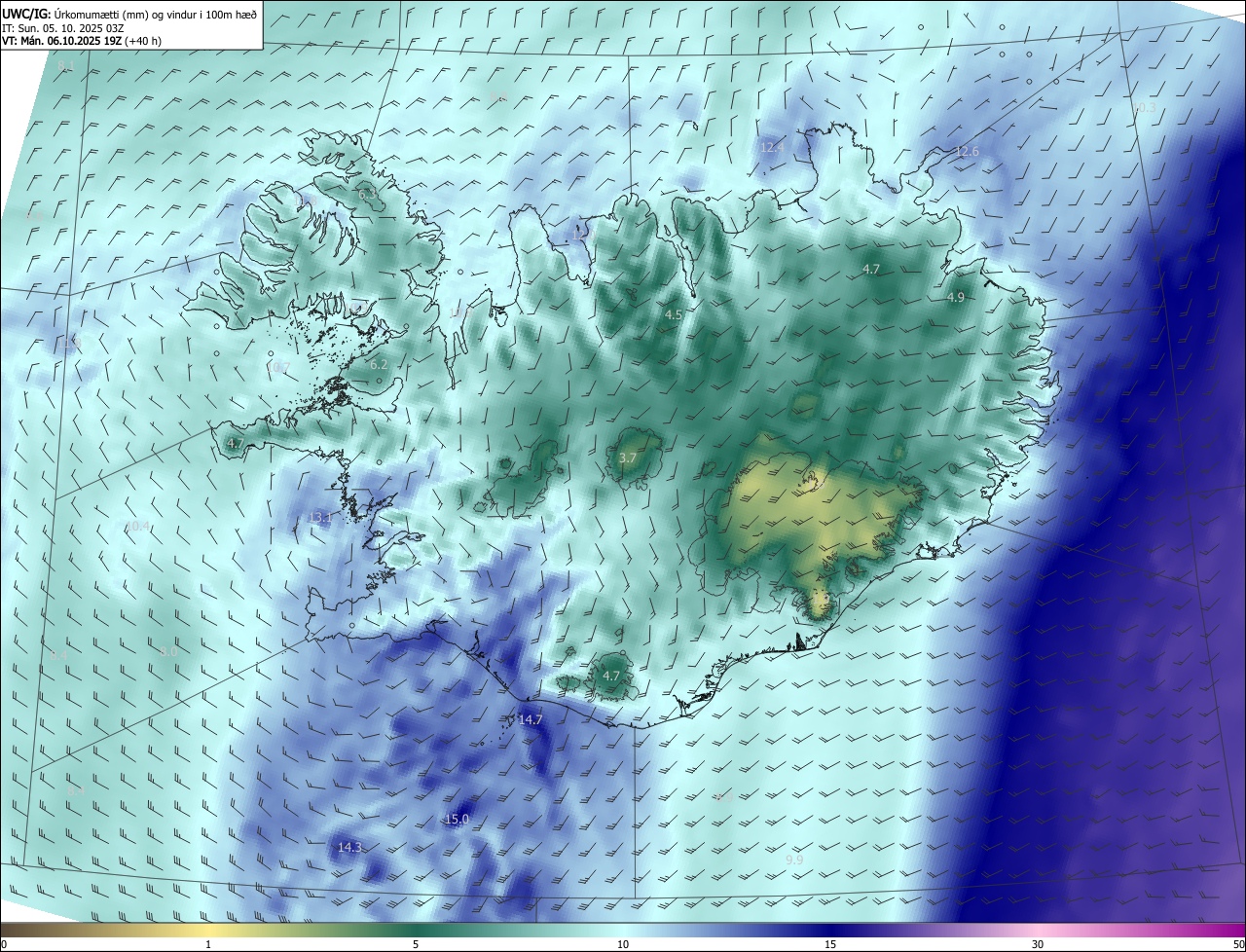
Task: Click the 'VT: Mán. 06.10.2025 19Z' line
Action: pos(82,42)
